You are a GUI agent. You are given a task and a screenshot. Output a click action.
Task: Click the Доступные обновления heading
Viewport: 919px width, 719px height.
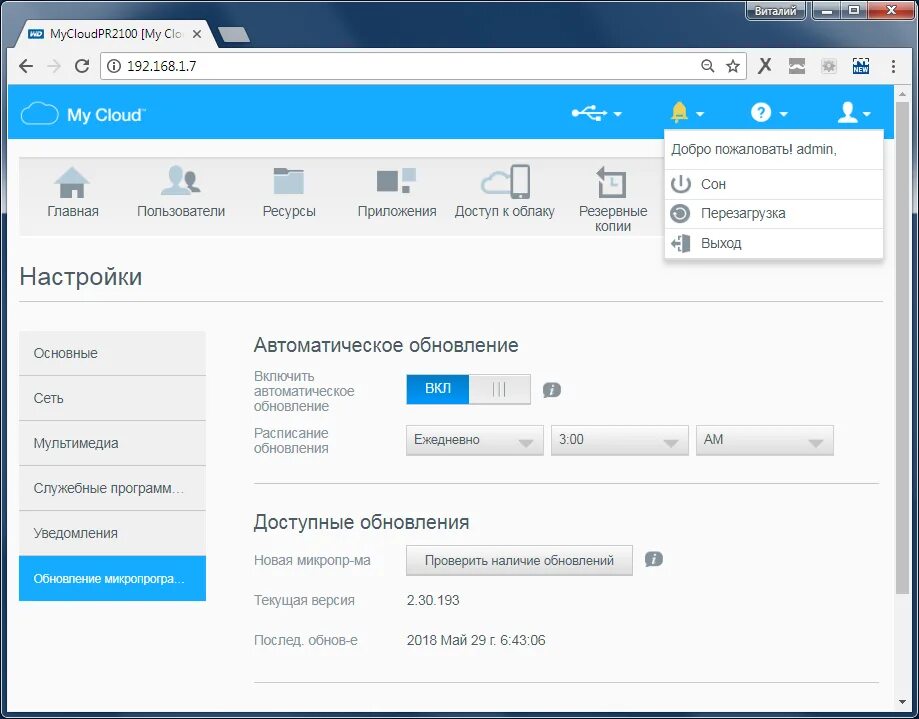tap(361, 522)
